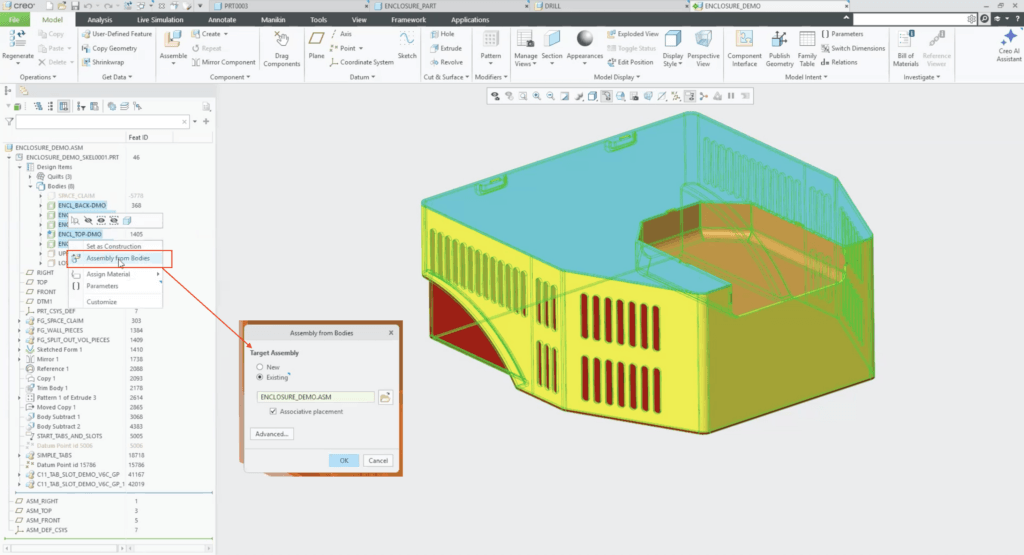Select the ENCL_TOP-DMO body

(x=80, y=234)
